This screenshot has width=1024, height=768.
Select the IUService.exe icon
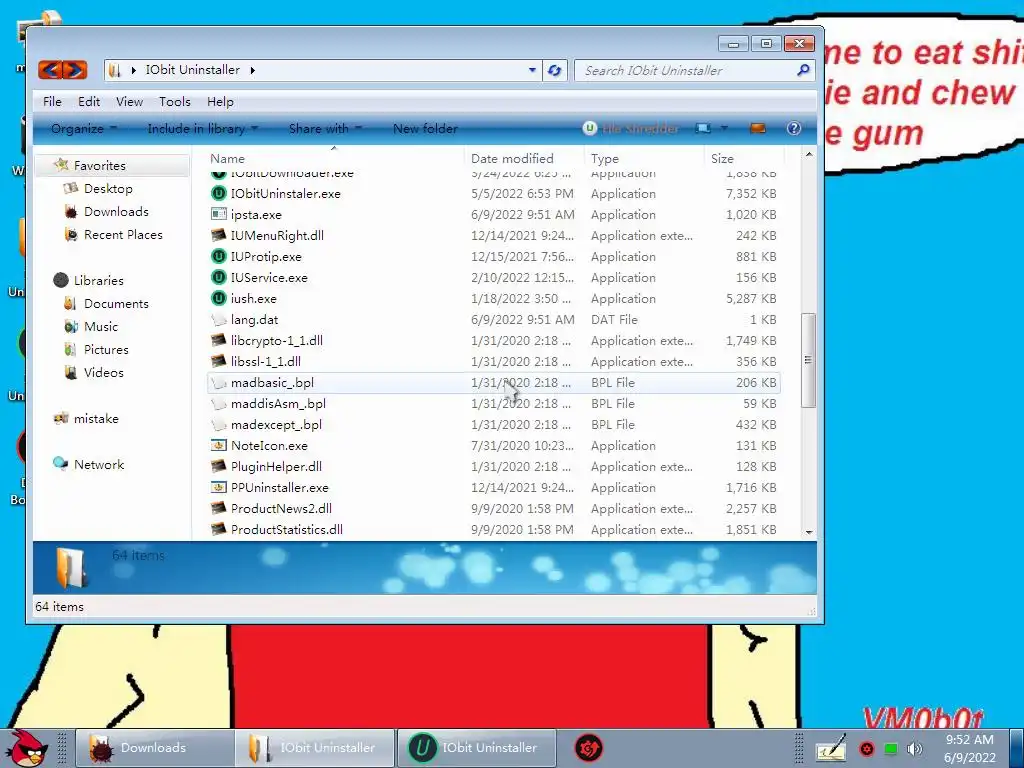219,277
